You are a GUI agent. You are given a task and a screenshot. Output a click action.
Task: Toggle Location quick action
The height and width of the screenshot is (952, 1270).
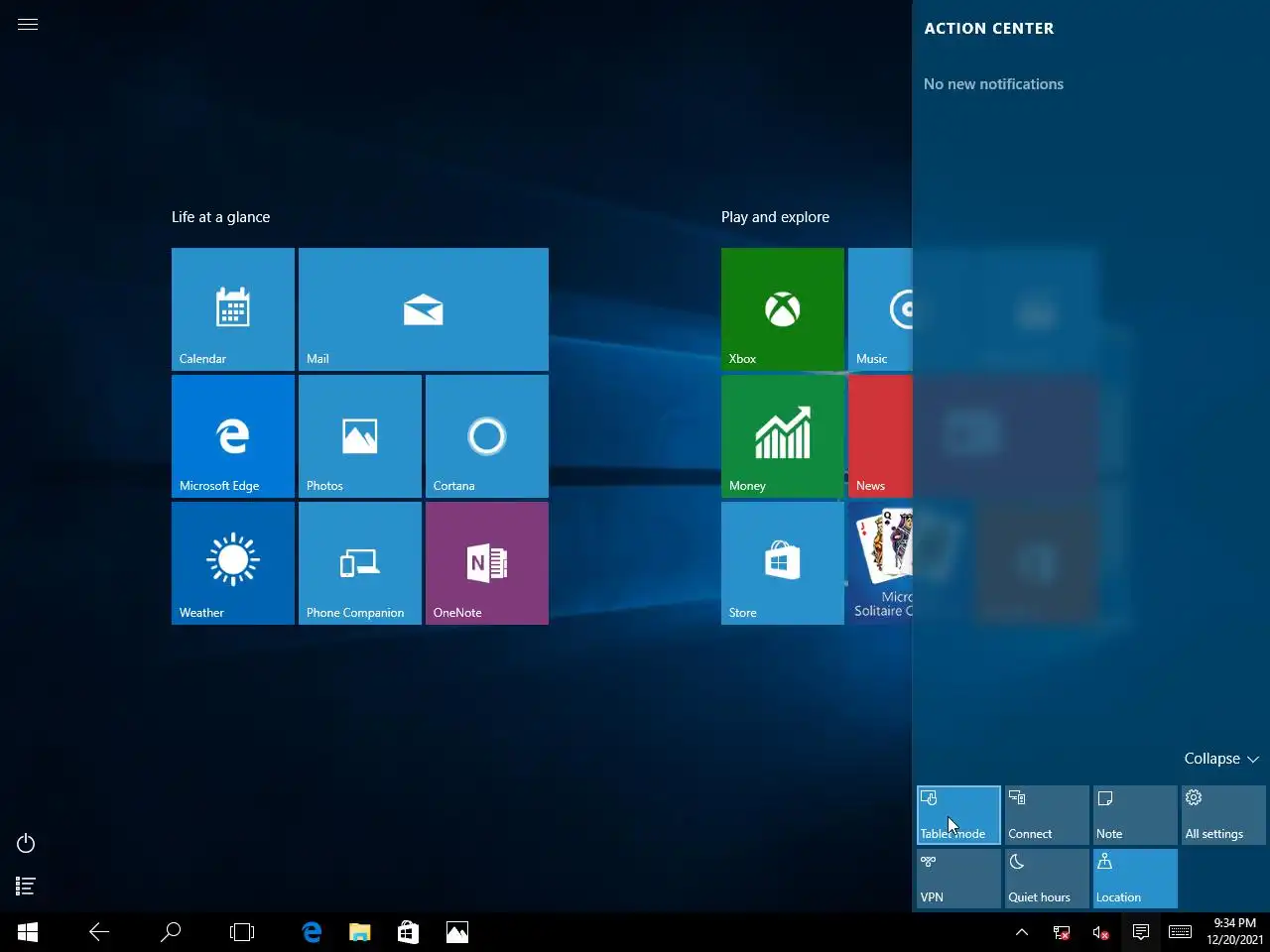coord(1135,879)
